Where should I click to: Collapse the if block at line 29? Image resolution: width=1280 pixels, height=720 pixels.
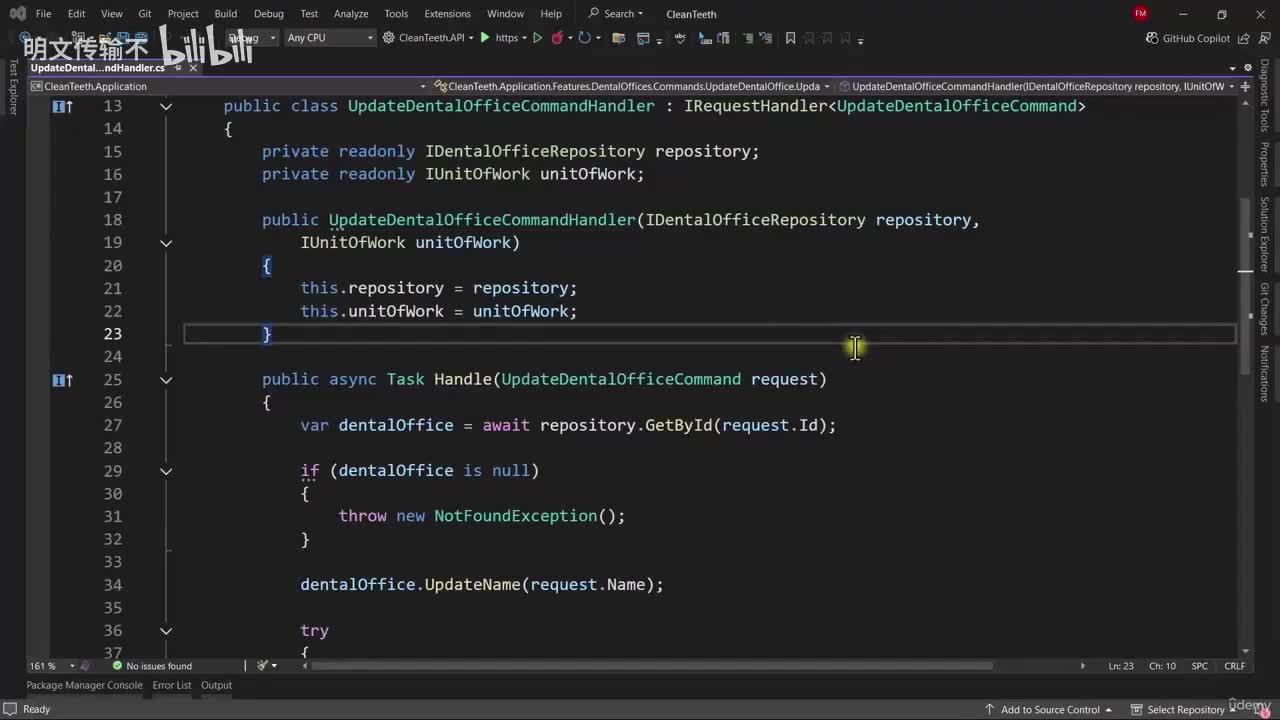[166, 471]
